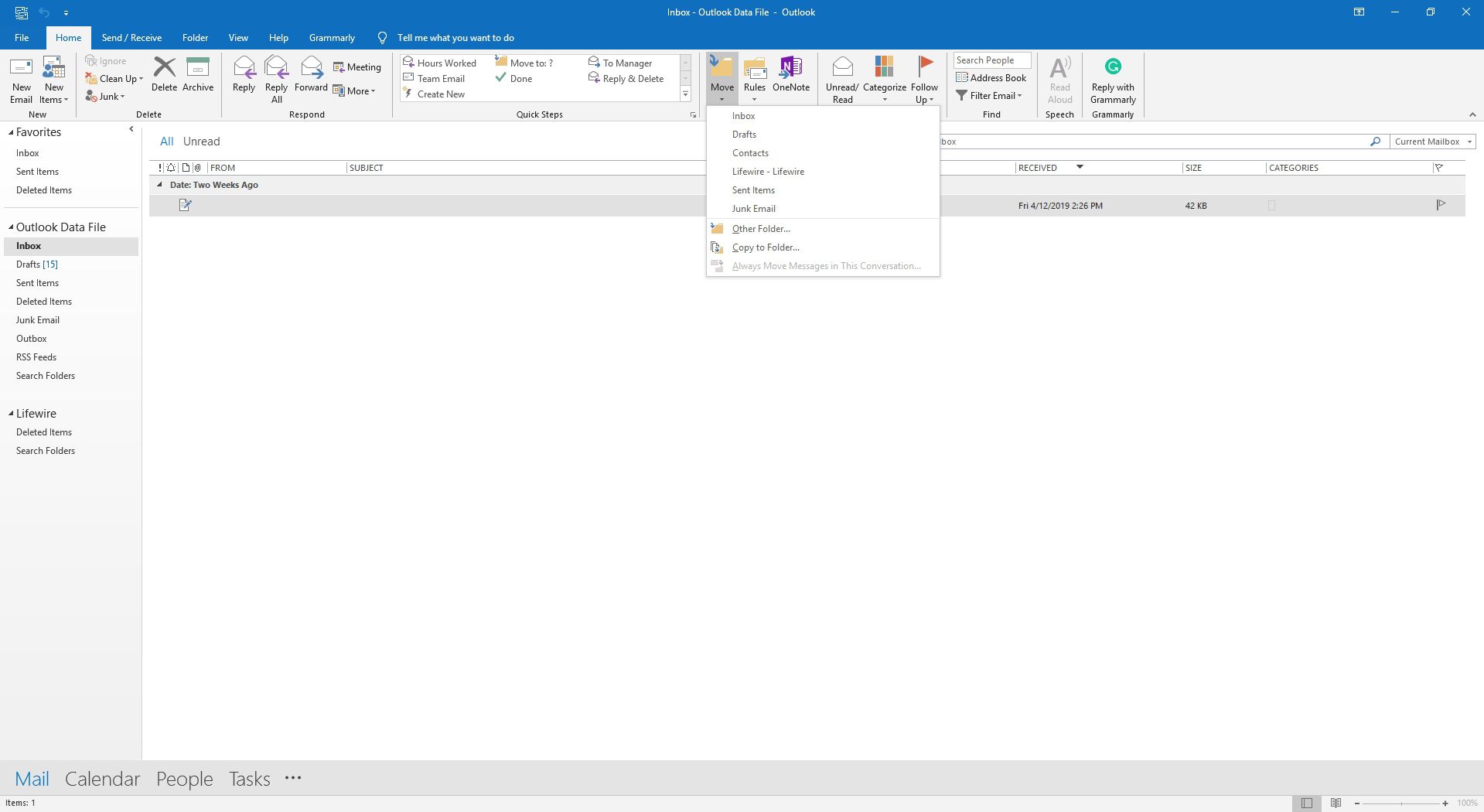Screen dimensions: 1484x812
Task: Show All messages filter
Action: 166,142
